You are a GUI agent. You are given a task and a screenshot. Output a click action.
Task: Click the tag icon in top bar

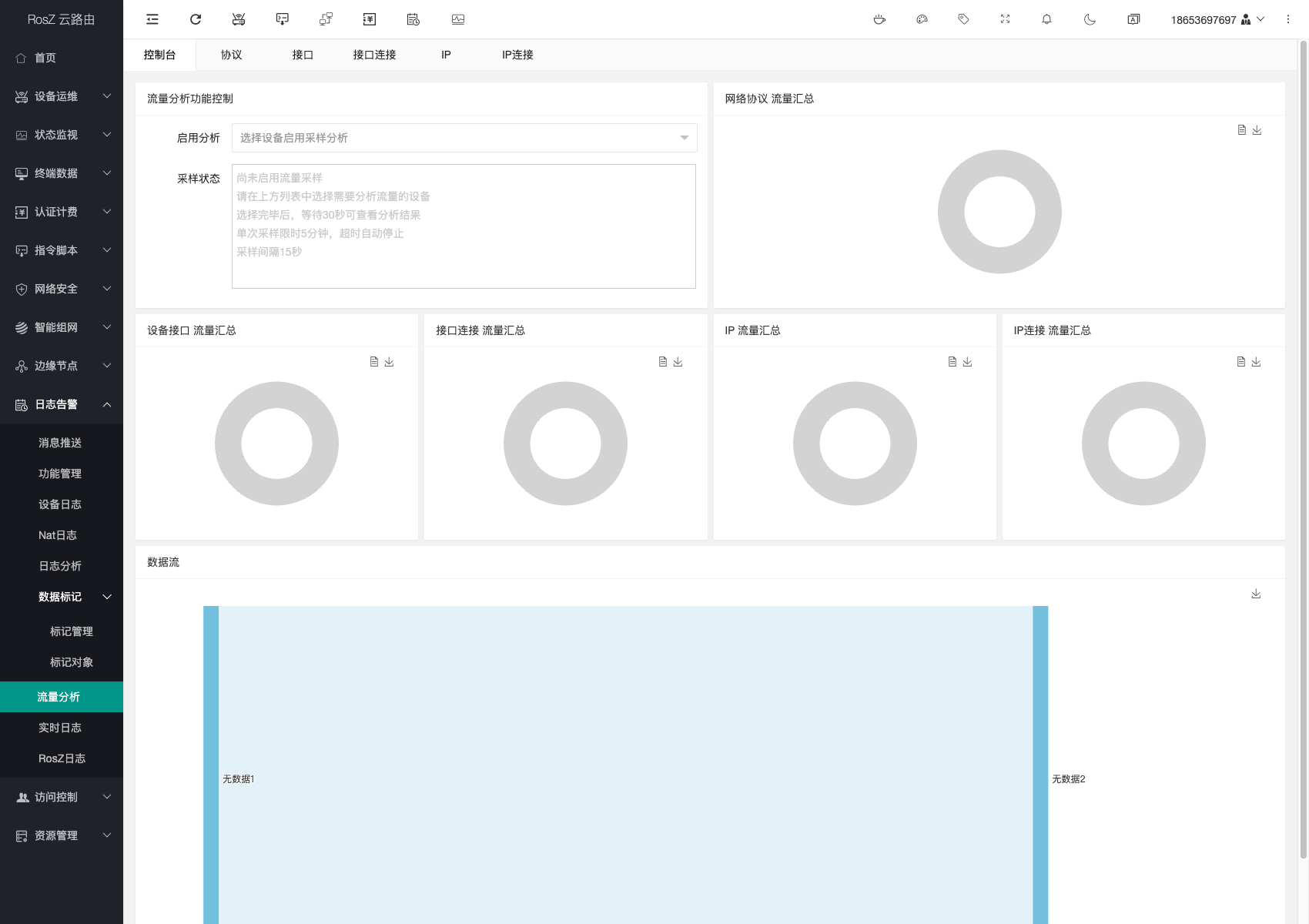(x=963, y=19)
